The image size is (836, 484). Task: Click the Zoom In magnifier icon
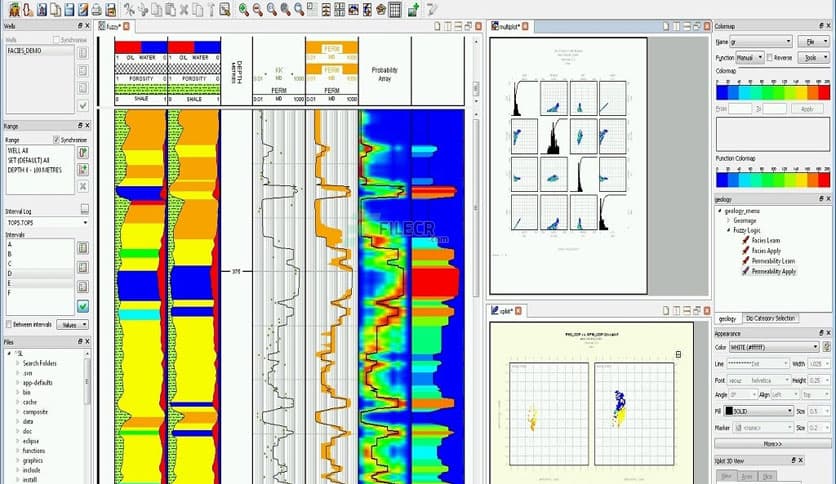(243, 10)
